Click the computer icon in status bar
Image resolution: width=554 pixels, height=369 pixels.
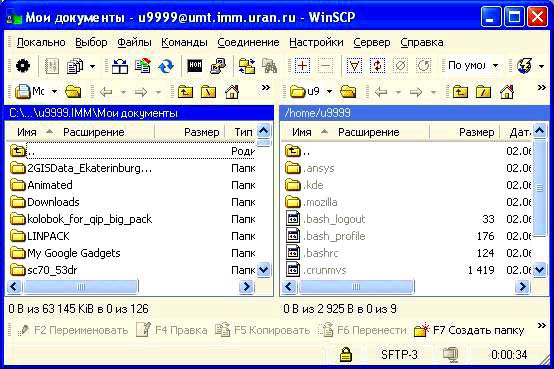click(x=450, y=354)
